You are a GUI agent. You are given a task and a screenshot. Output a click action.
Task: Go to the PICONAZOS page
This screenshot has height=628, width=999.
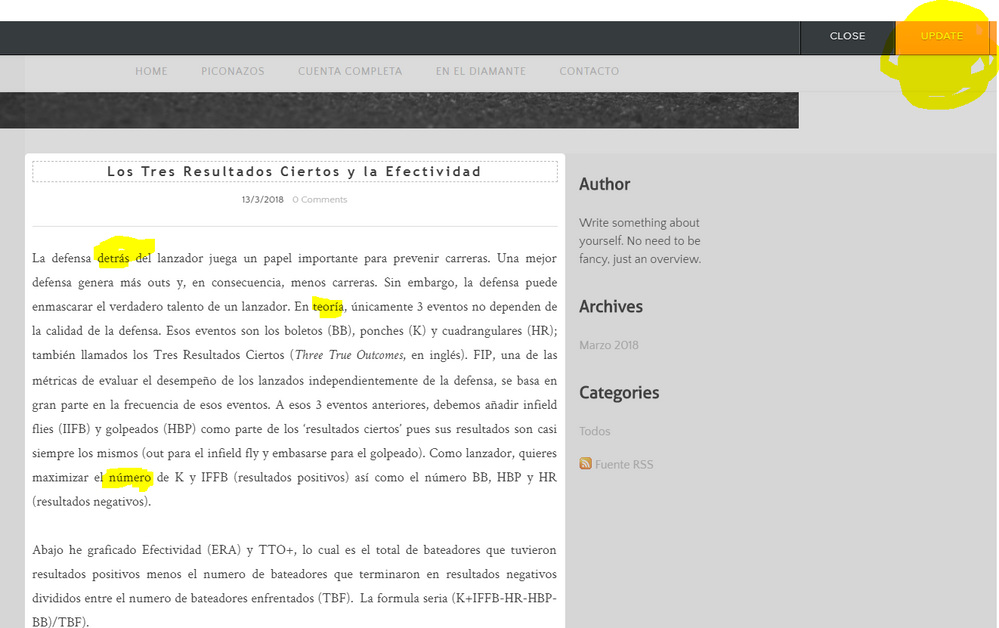232,71
